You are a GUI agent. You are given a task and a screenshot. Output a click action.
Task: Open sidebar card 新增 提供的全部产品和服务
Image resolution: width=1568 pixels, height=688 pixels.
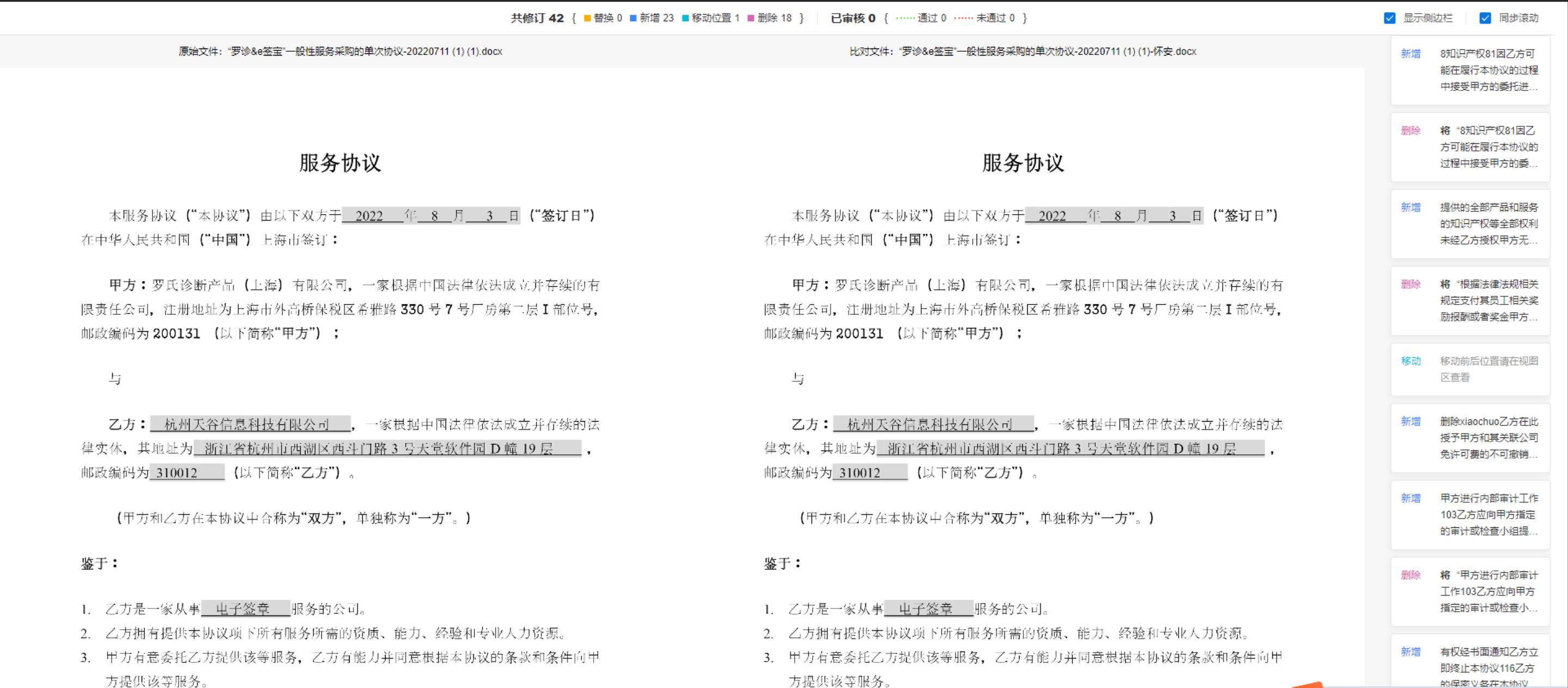[1470, 223]
